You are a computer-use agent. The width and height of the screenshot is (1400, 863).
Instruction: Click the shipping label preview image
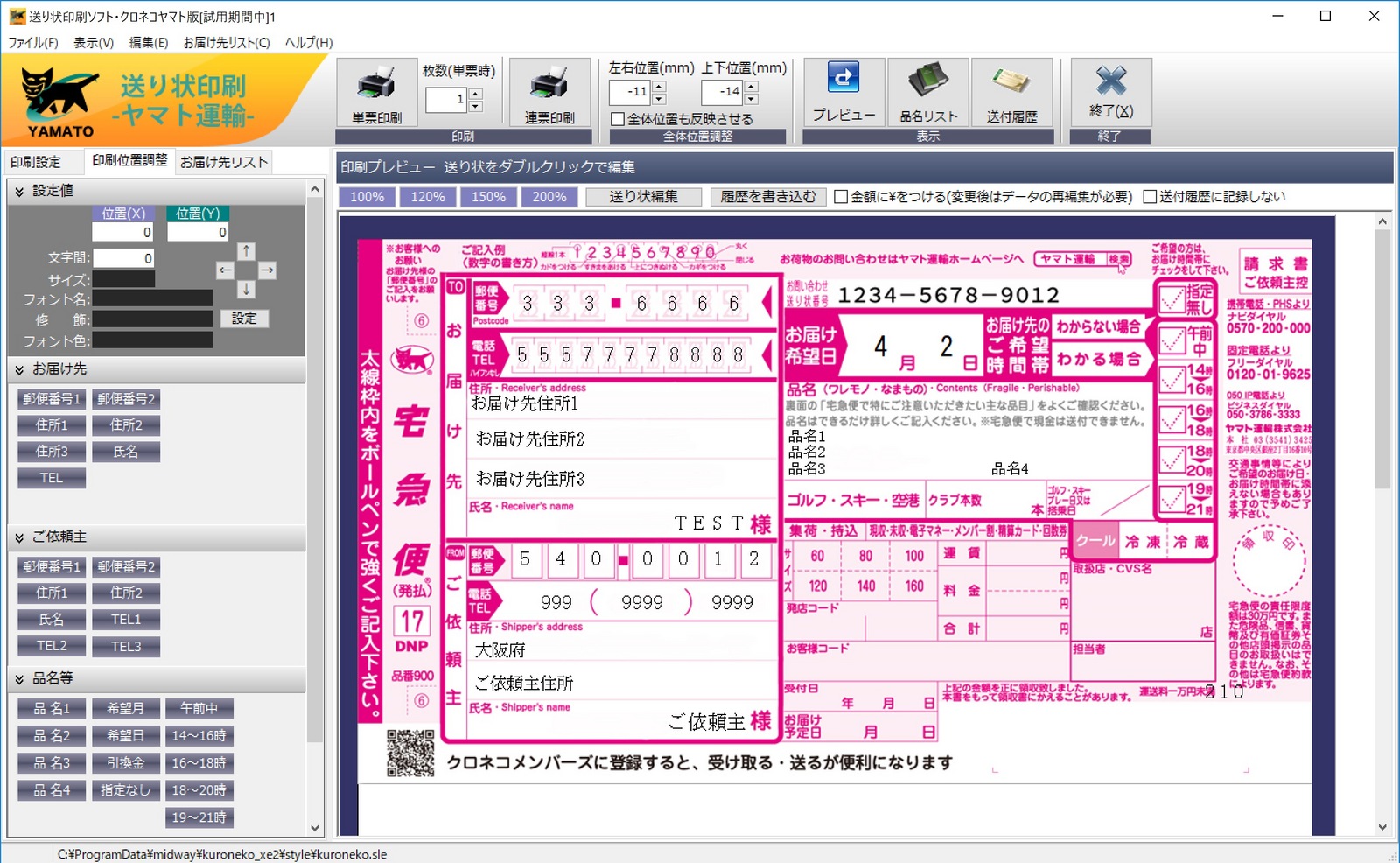(835, 509)
